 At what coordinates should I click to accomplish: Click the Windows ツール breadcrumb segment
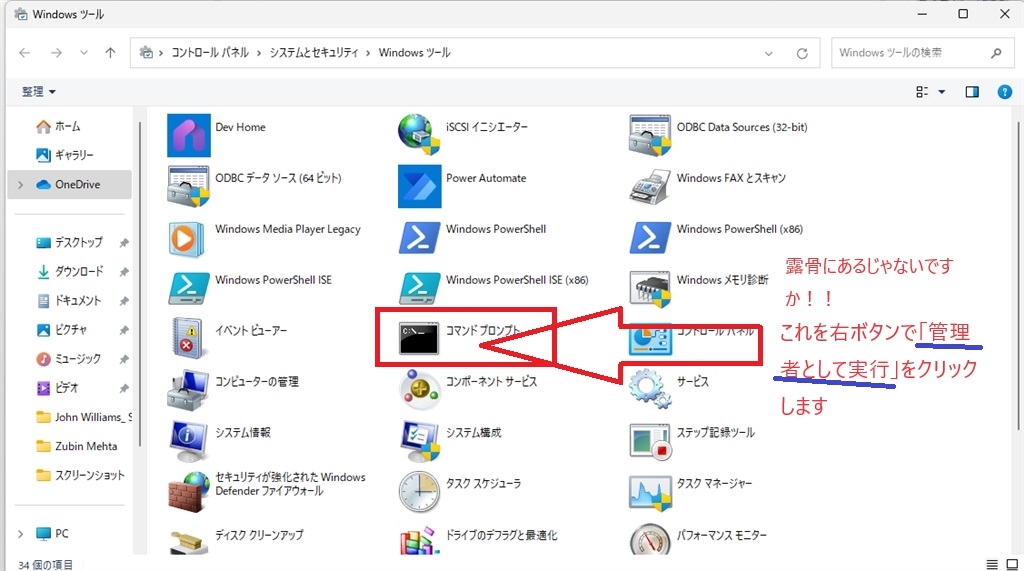414,53
